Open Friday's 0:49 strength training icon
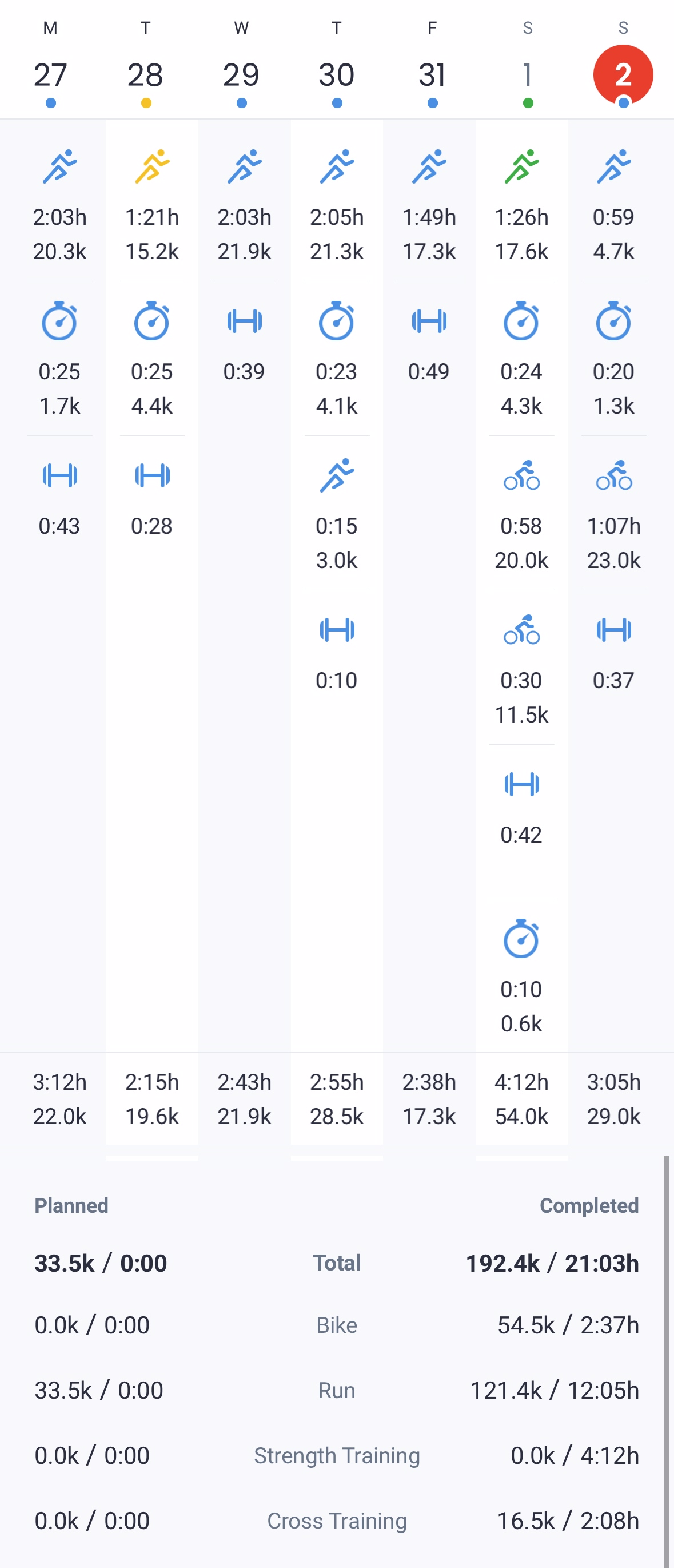The width and height of the screenshot is (674, 1568). 429,321
